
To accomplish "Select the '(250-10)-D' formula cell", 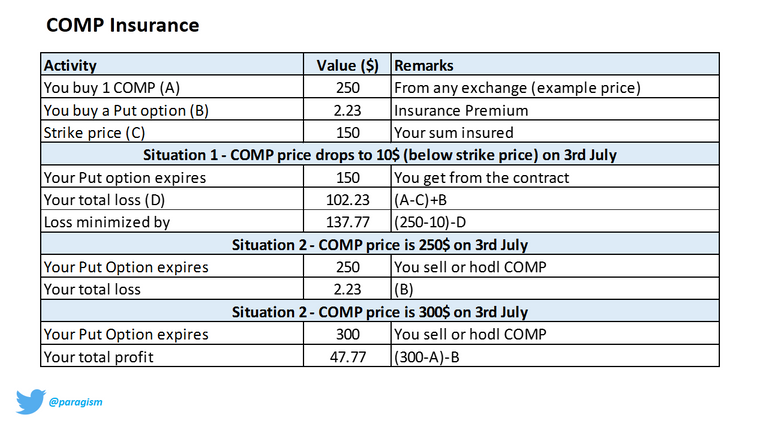I will (x=555, y=222).
